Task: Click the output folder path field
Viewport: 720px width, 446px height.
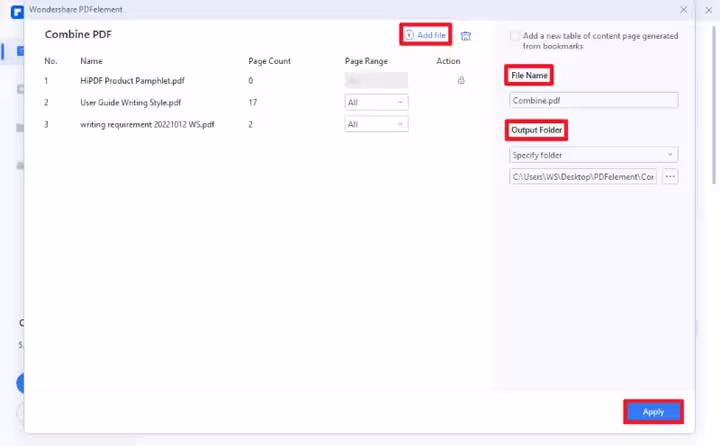Action: (x=583, y=176)
